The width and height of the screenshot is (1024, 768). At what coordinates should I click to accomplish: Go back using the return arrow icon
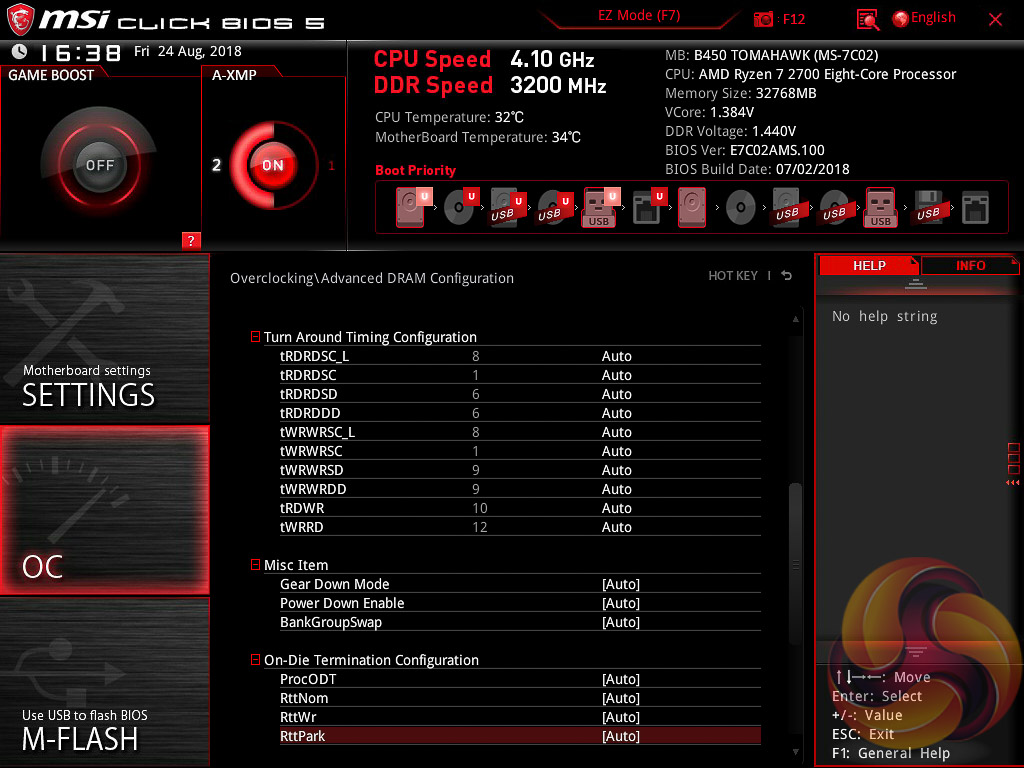tap(787, 276)
